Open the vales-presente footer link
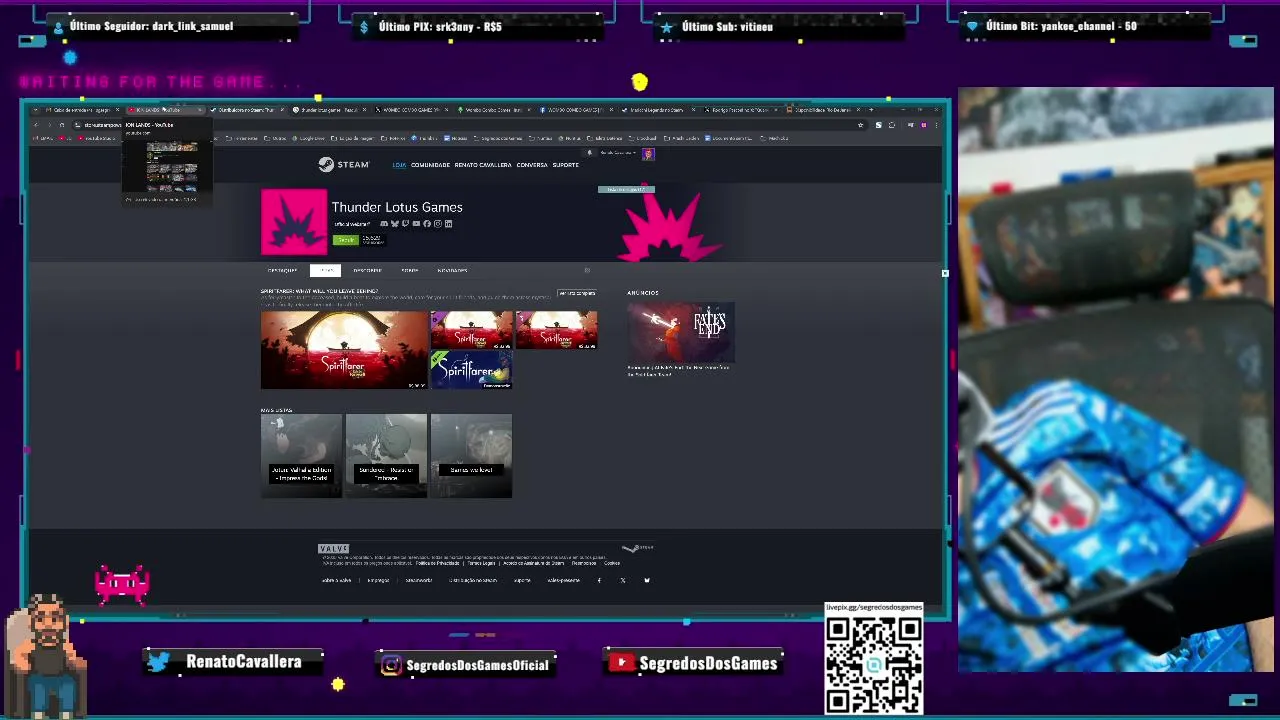The height and width of the screenshot is (720, 1280). tap(563, 580)
